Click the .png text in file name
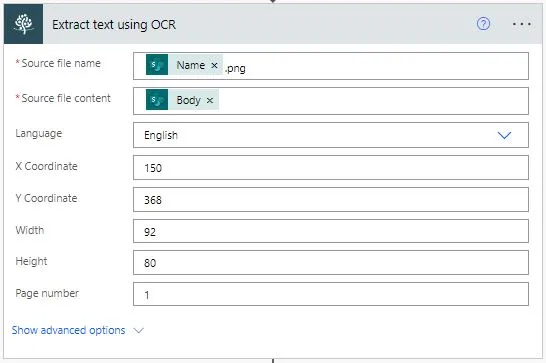Screen dimensions: 546x363 (x=235, y=68)
